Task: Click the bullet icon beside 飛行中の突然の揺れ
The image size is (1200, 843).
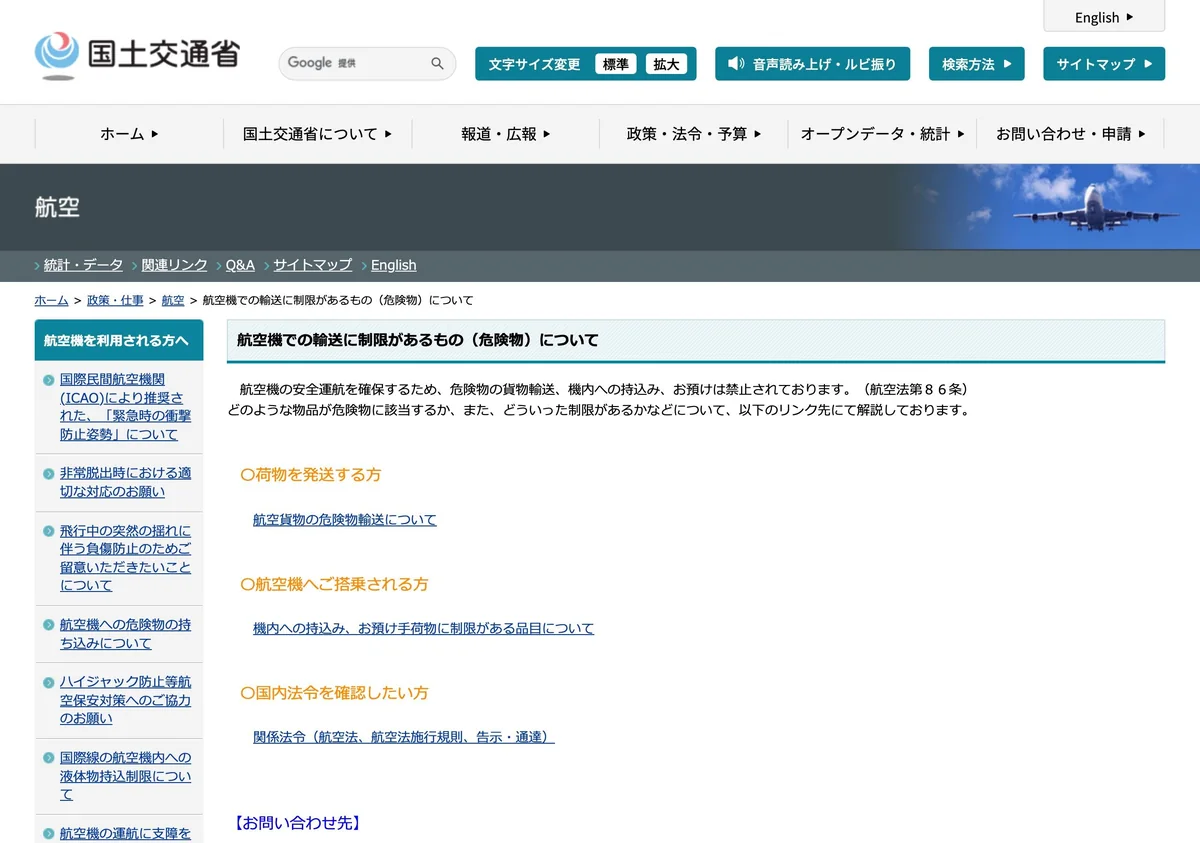Action: coord(49,531)
